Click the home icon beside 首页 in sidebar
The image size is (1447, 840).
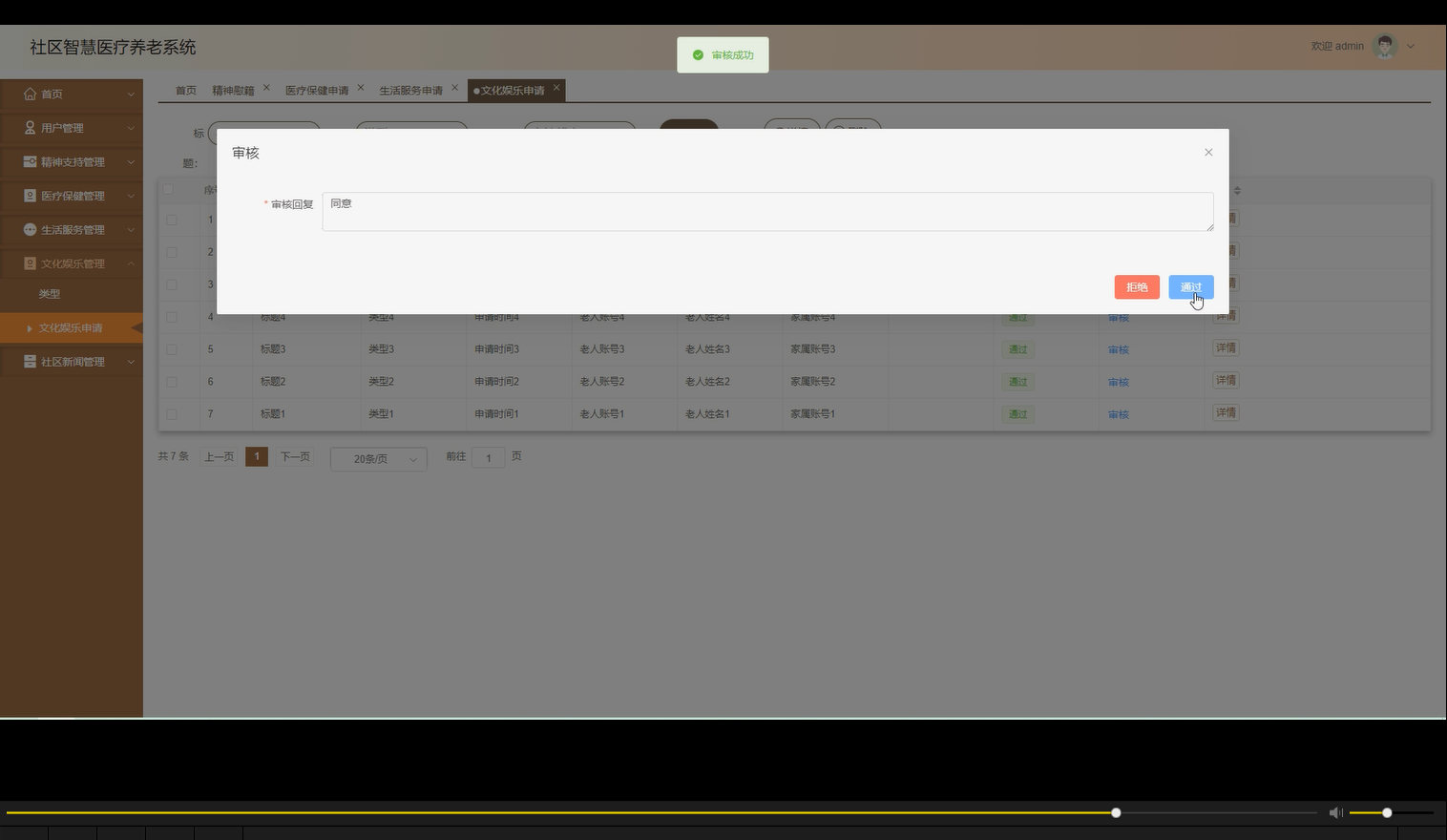30,94
